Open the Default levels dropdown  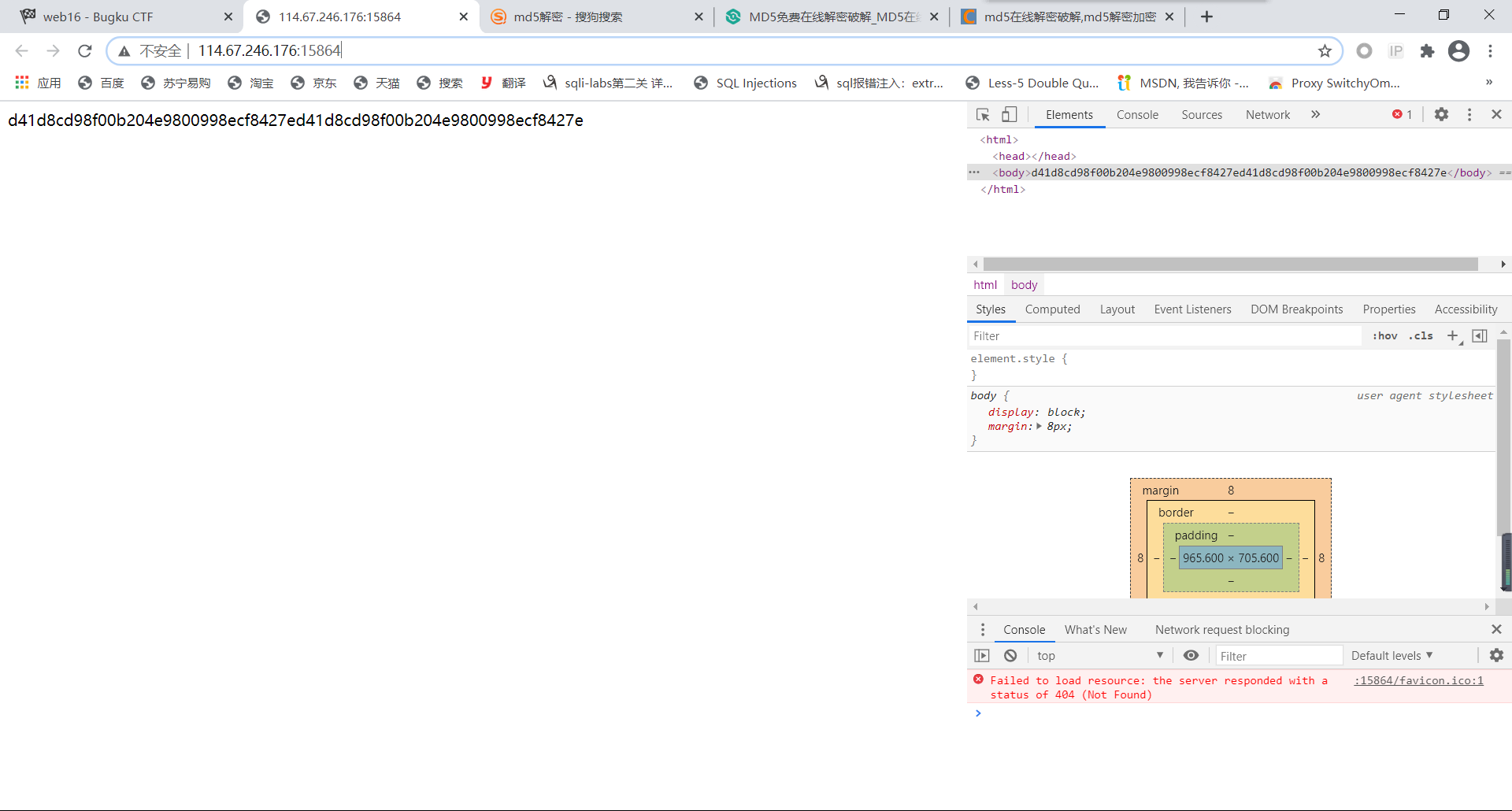tap(1392, 656)
